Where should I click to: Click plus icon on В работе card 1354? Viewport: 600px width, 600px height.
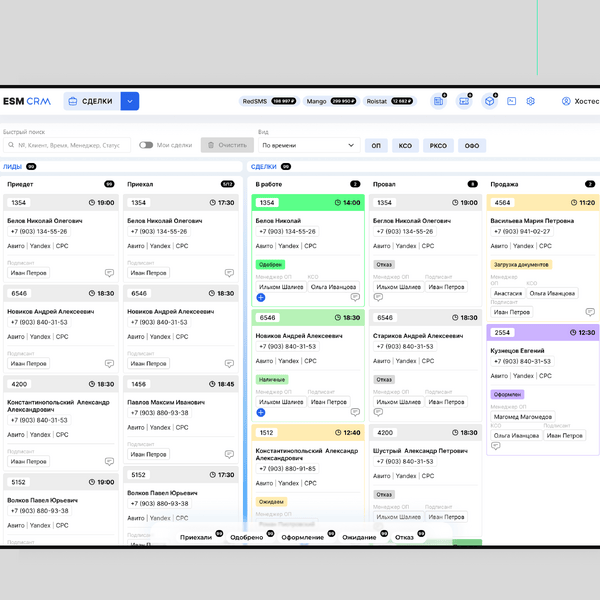tap(261, 297)
